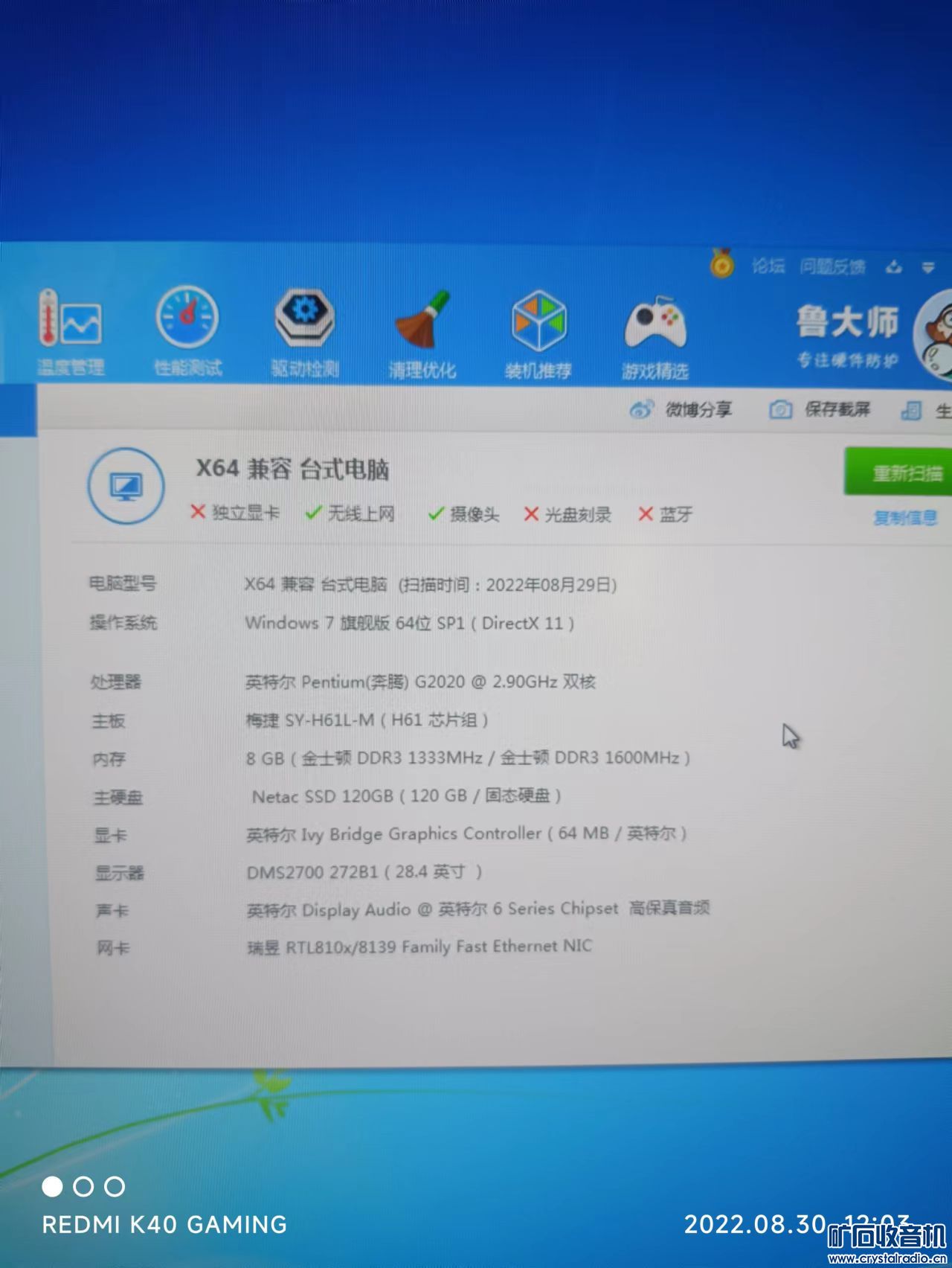Click the 鲁大师 monkey avatar
952x1268 pixels.
(933, 336)
